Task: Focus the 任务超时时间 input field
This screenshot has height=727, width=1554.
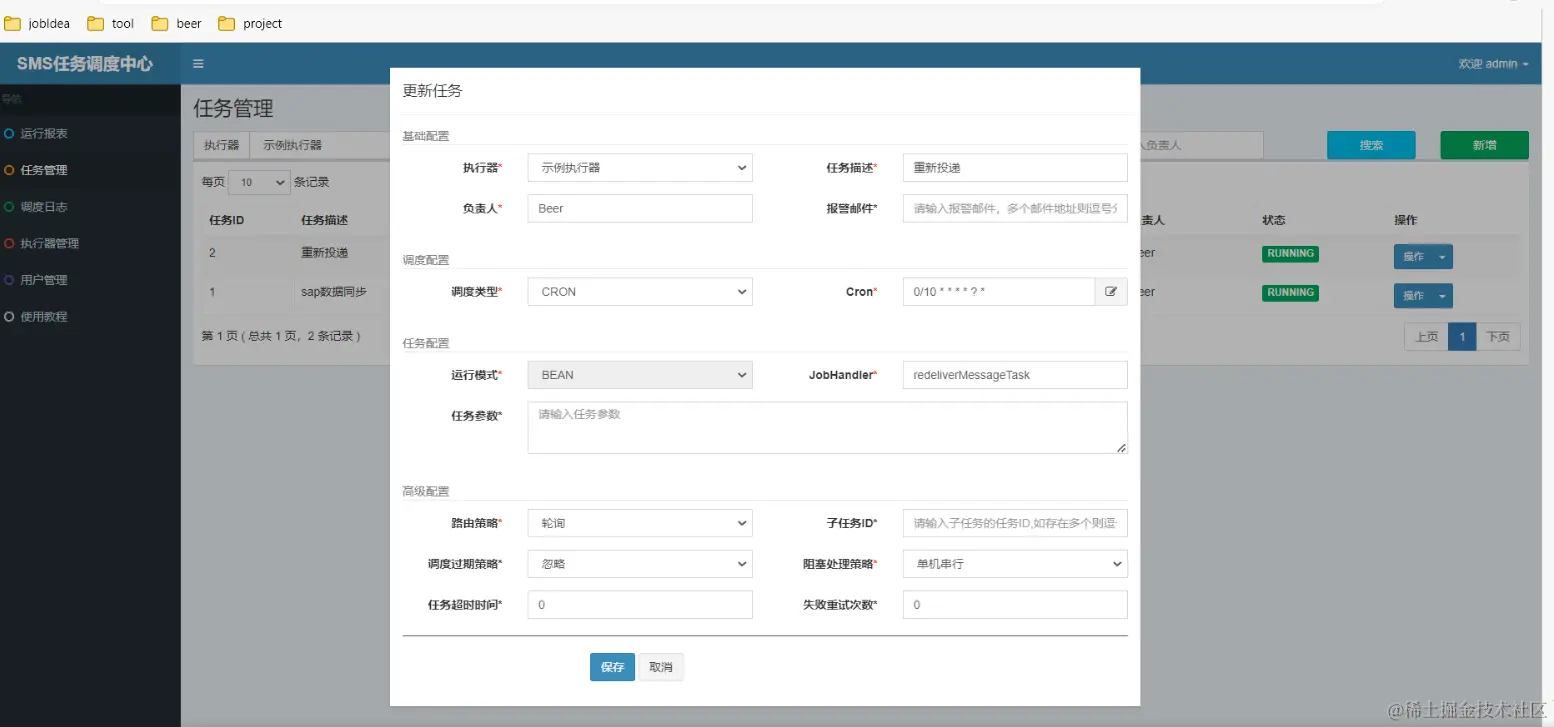Action: 640,605
